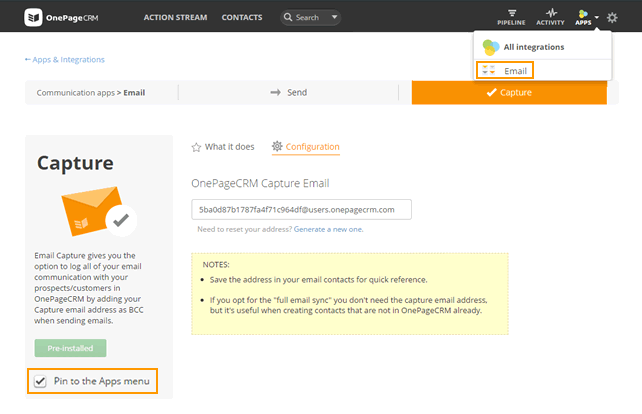Expand the search dropdown arrow
This screenshot has width=642, height=414.
point(335,17)
